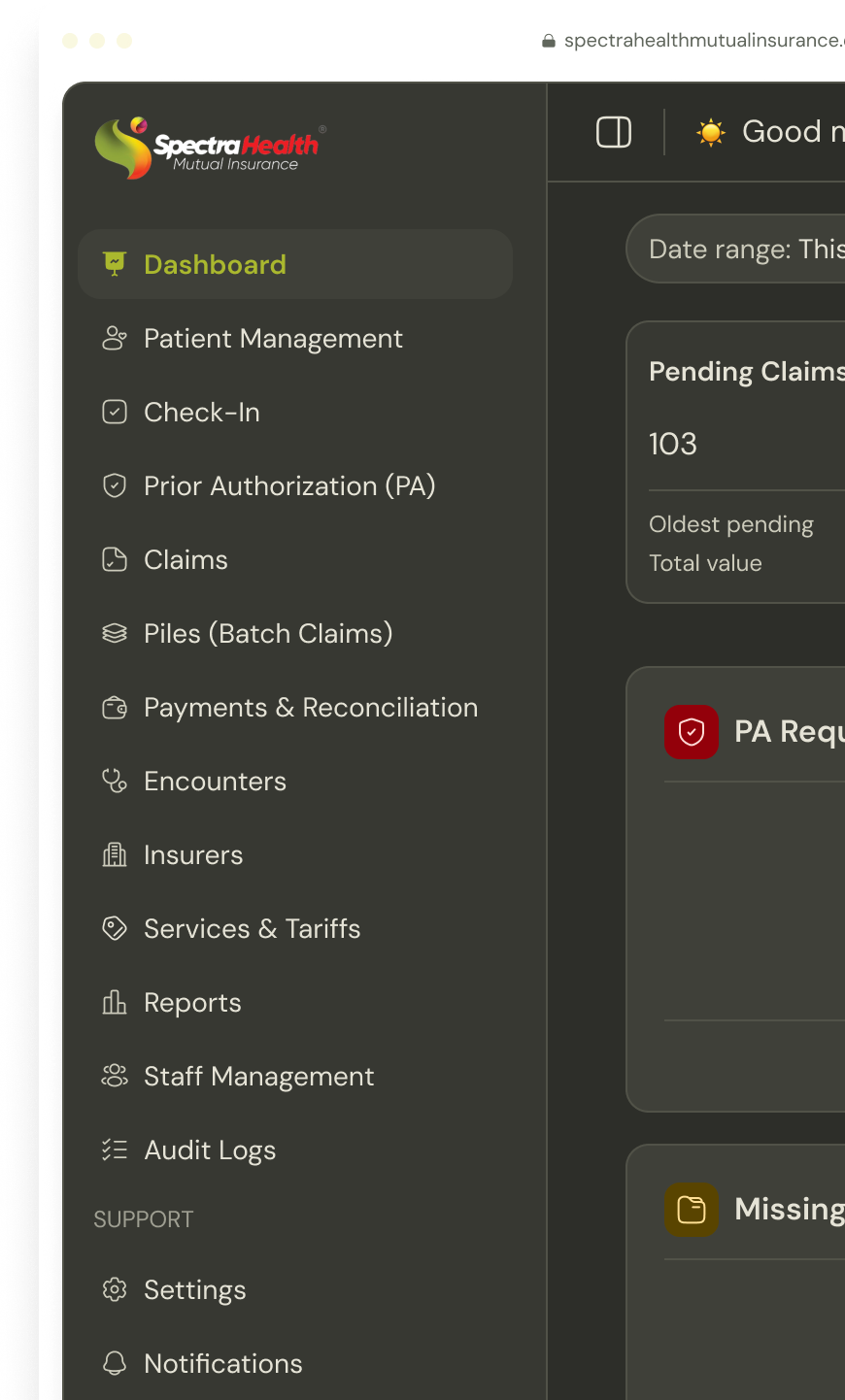Select the Services & Tariffs tag icon
This screenshot has width=845, height=1400.
[x=115, y=929]
